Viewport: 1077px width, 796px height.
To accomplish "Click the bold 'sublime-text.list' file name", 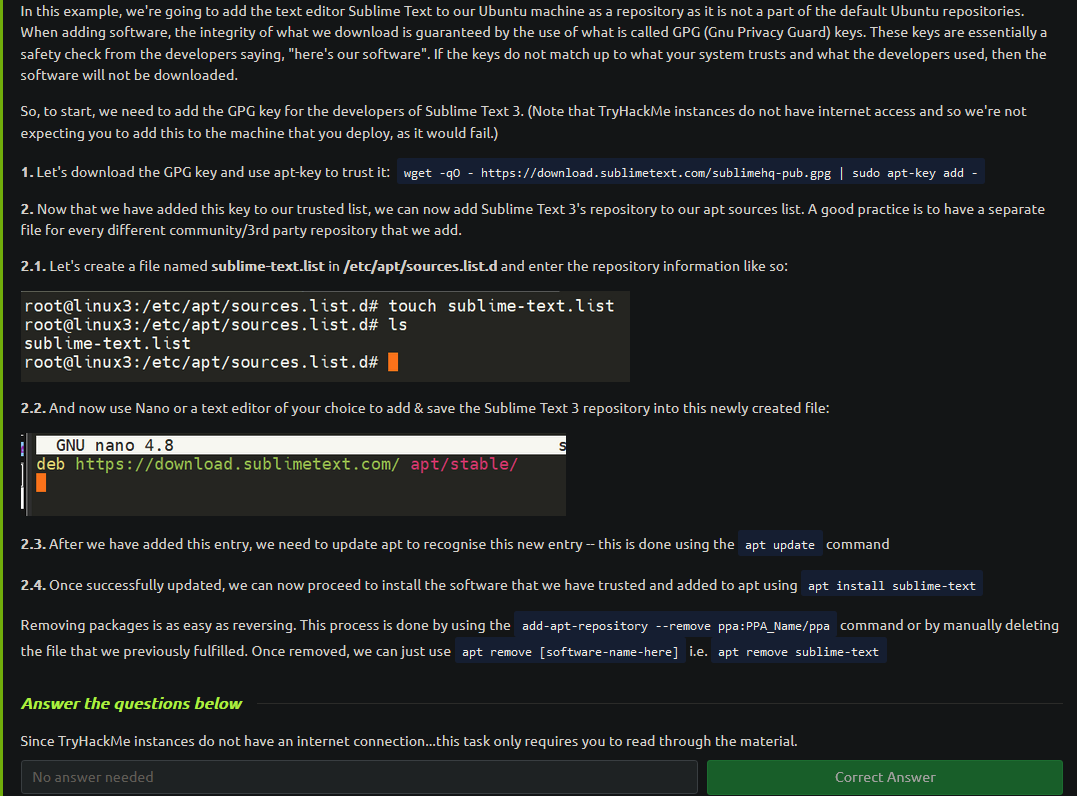I will (268, 266).
